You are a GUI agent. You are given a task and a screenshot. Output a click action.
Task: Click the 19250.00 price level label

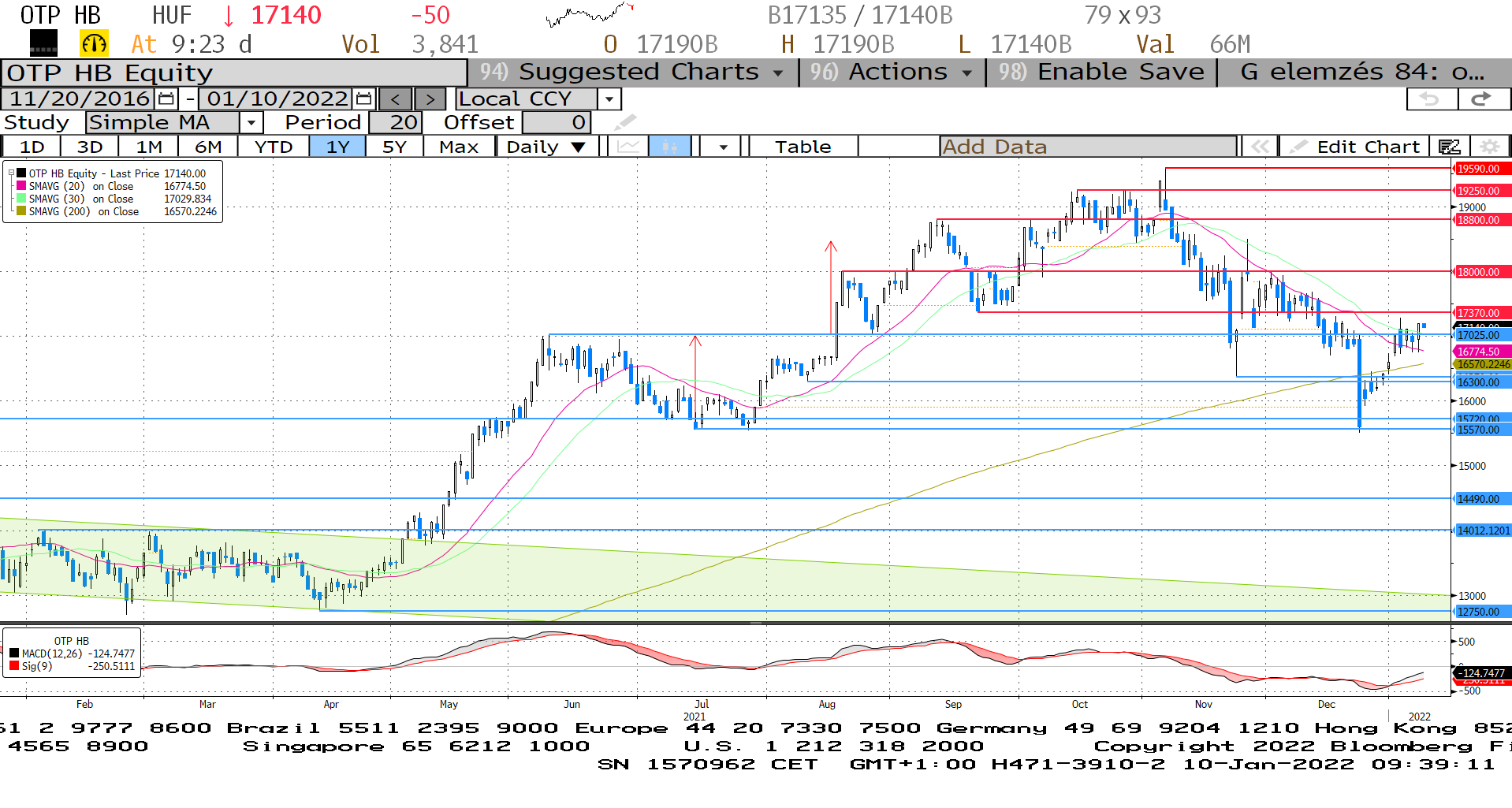1482,191
